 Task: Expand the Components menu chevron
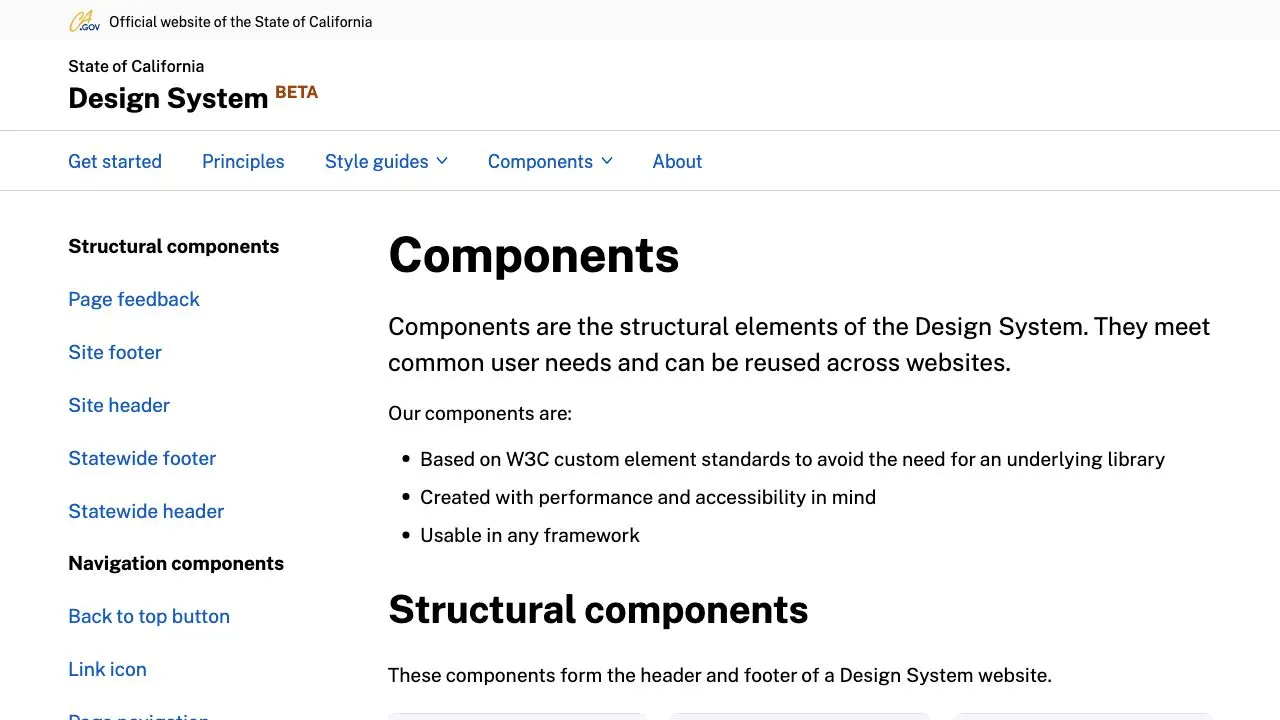(x=607, y=161)
